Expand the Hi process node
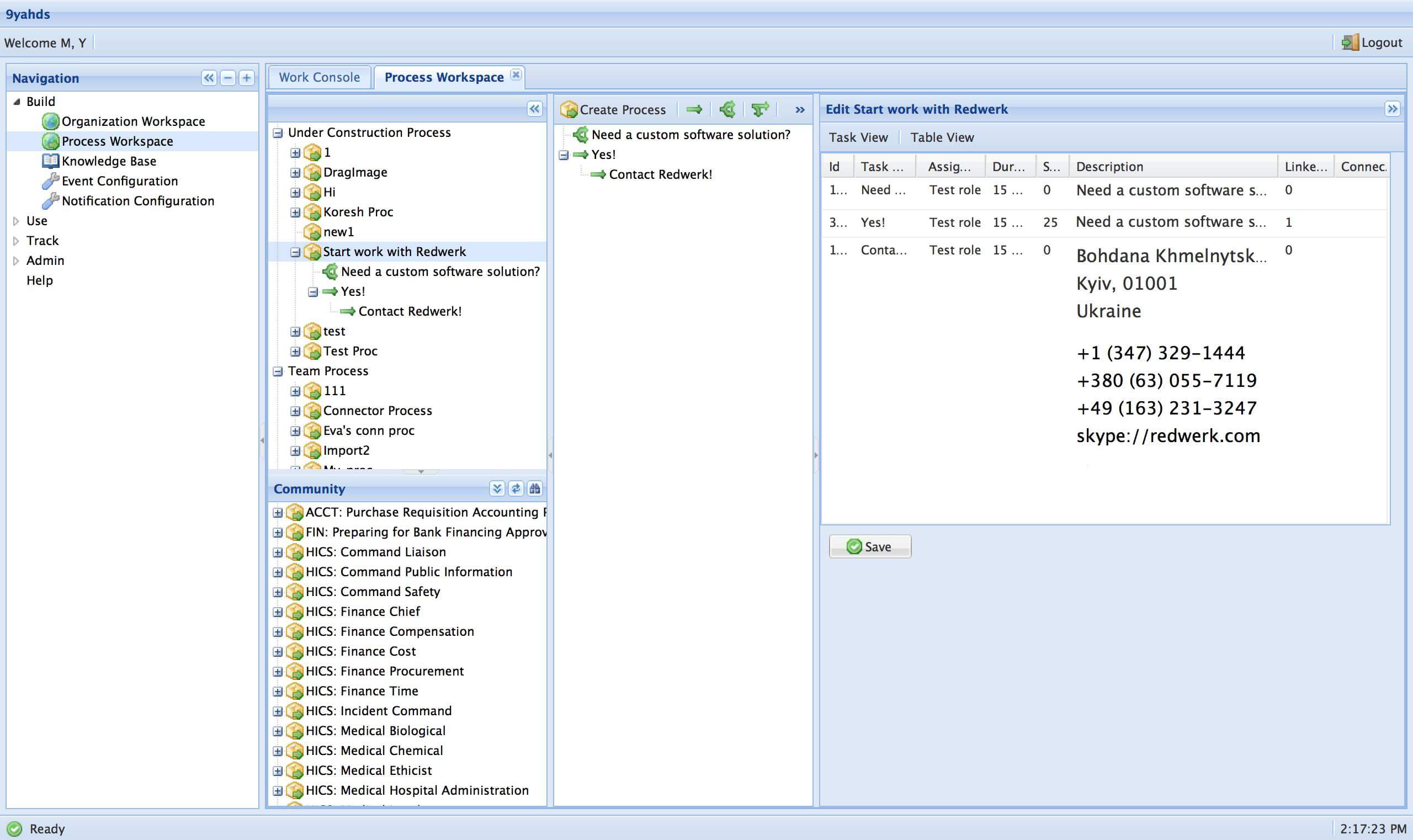Screen dimensions: 1413x840 tap(295, 193)
